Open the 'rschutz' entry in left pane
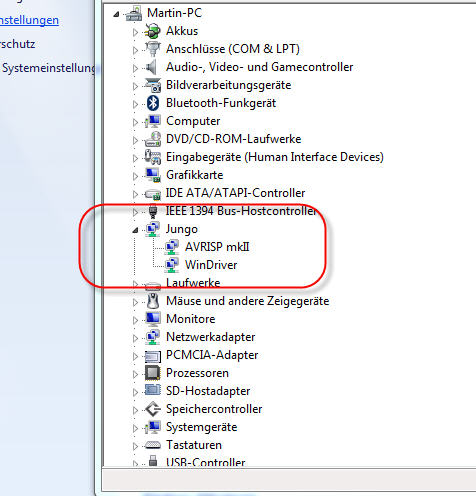The image size is (476, 496). pos(18,44)
